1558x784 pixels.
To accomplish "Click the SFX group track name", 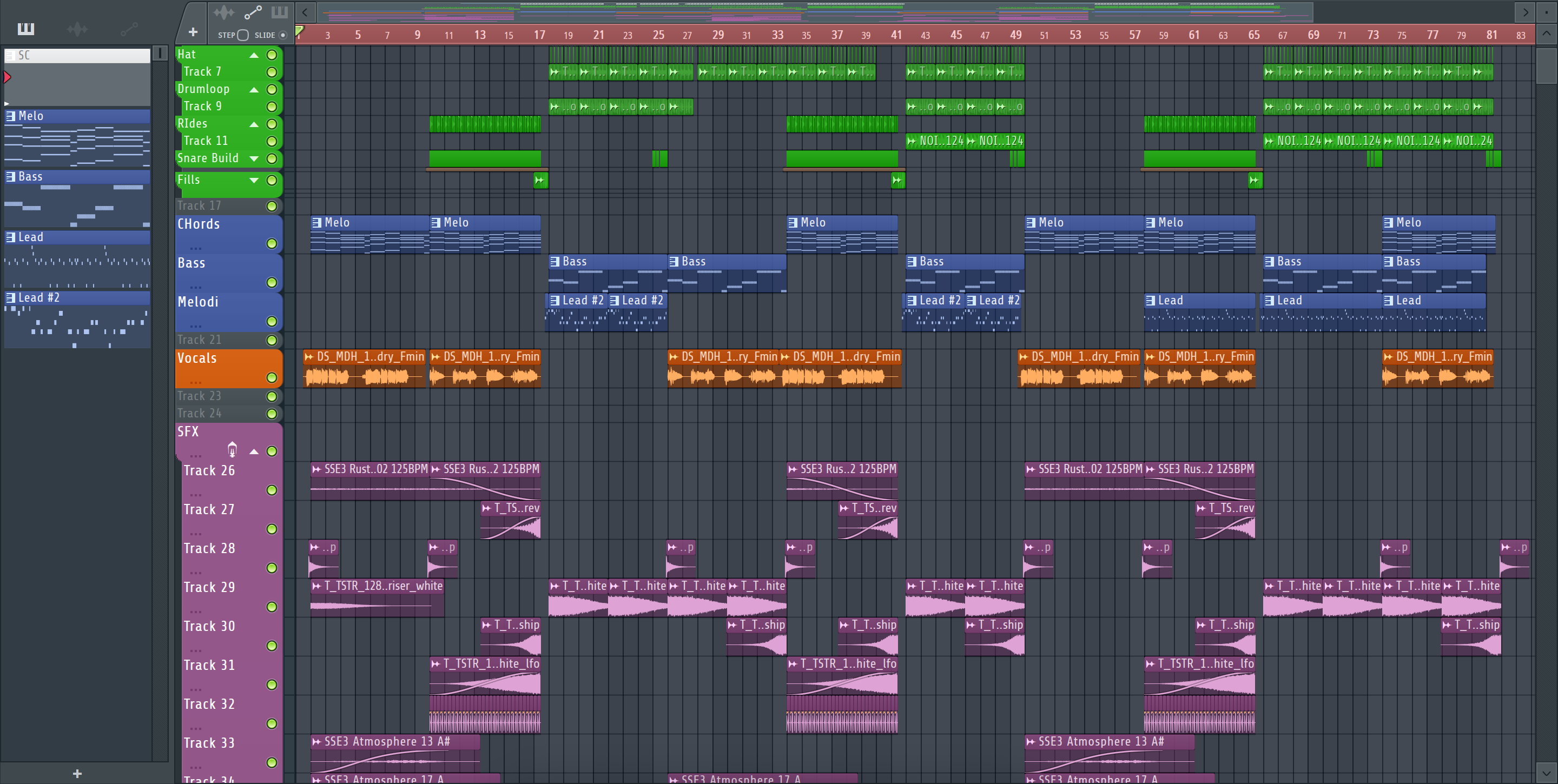I will [x=188, y=431].
